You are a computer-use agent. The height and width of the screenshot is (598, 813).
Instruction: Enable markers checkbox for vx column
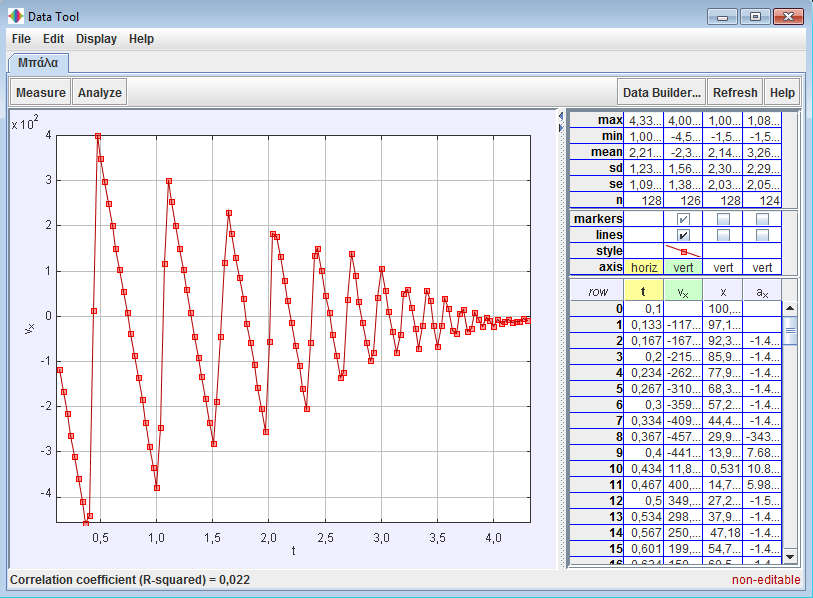click(683, 219)
